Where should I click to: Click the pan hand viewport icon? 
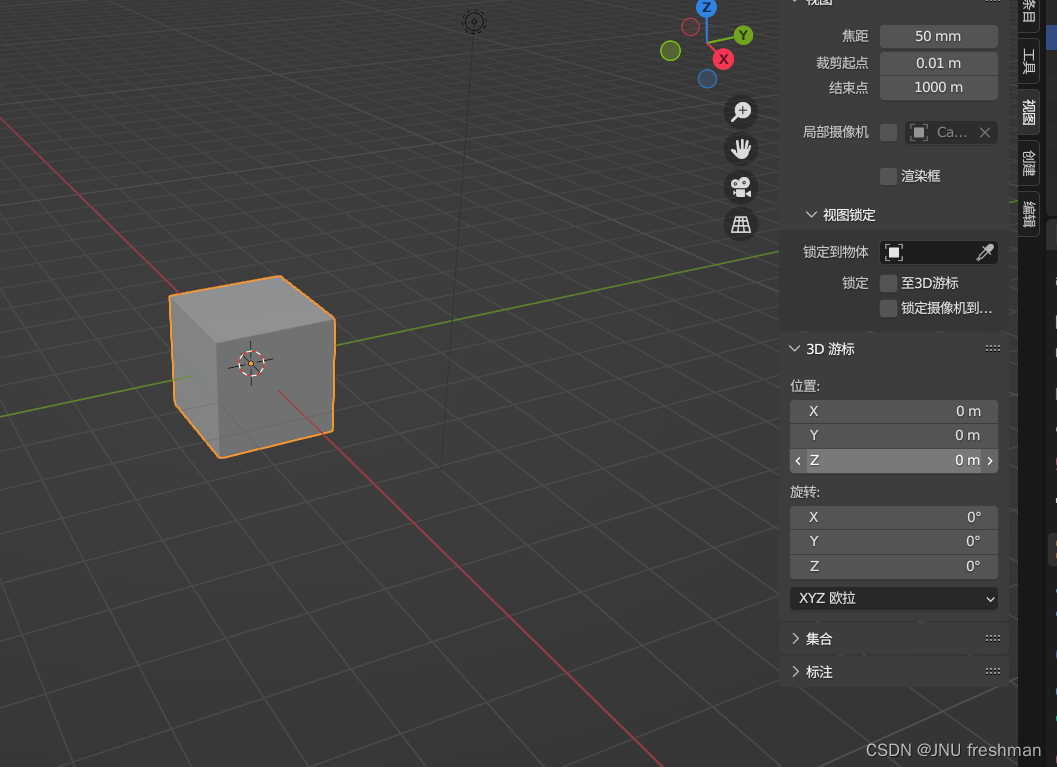point(741,149)
